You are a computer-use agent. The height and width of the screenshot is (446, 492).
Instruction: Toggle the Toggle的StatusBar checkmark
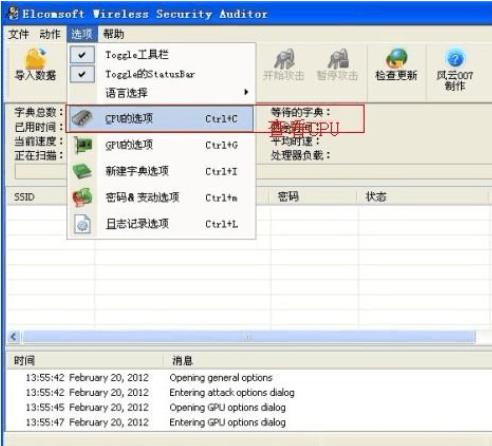[x=82, y=74]
